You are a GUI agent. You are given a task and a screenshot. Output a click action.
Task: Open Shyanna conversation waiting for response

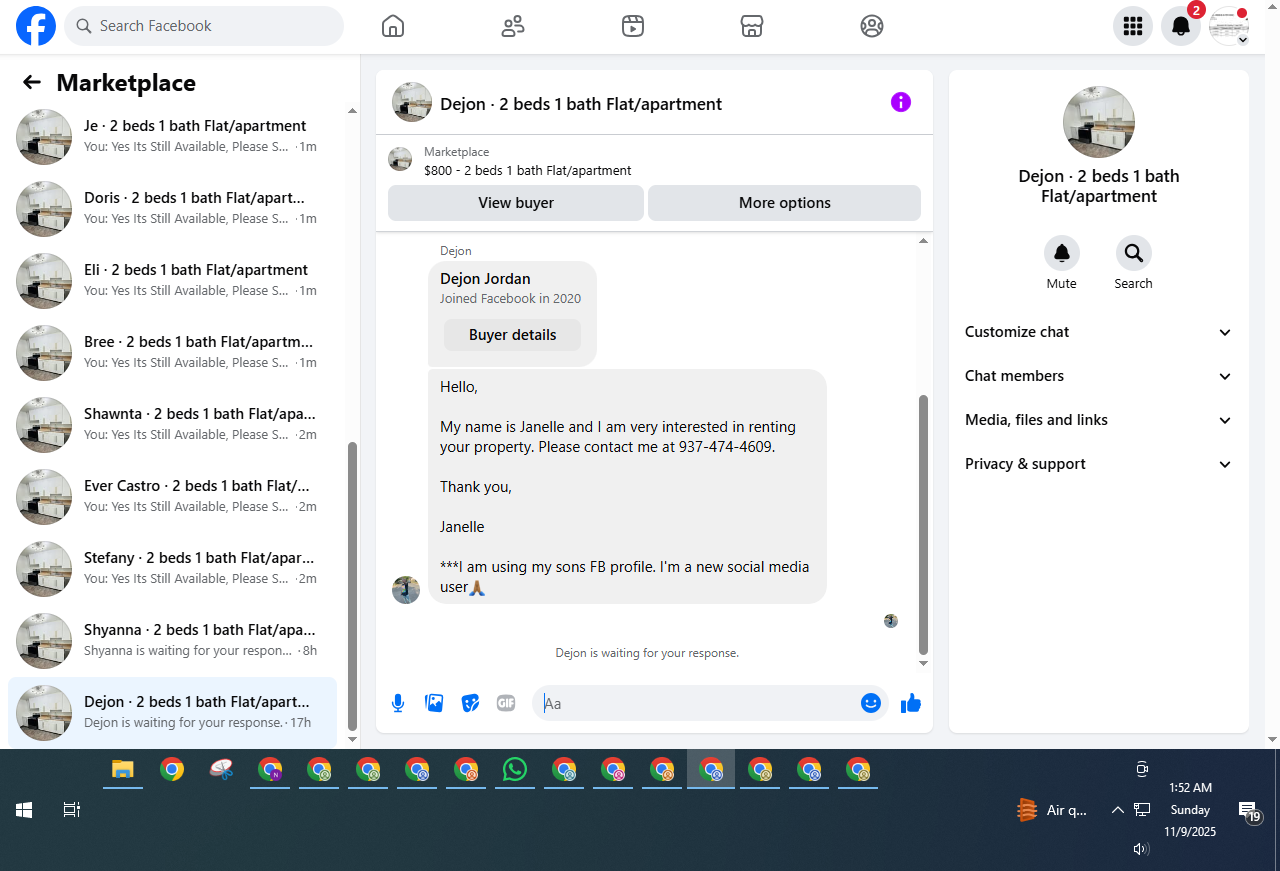pos(172,641)
